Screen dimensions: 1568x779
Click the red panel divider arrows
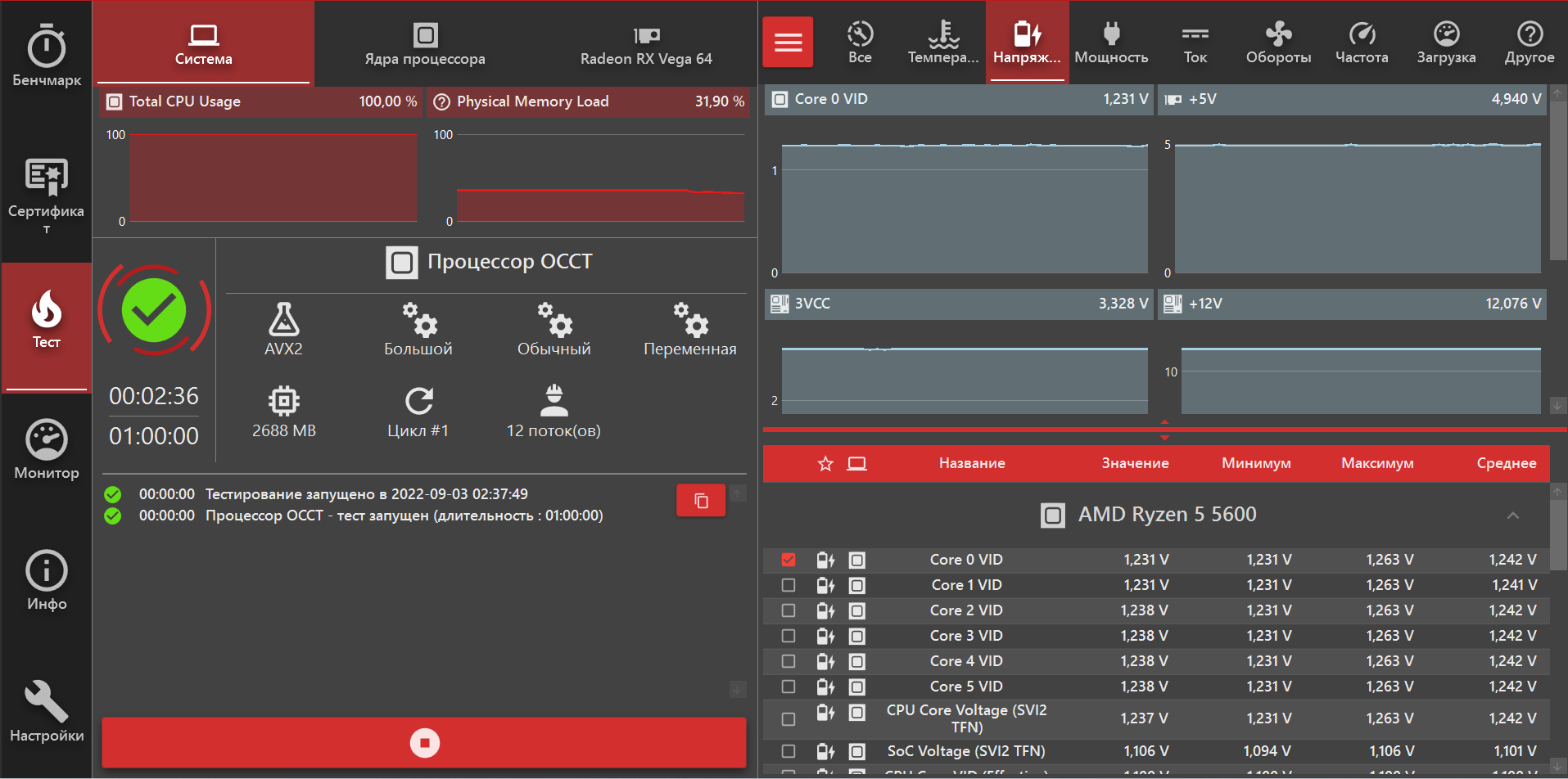pos(1164,430)
